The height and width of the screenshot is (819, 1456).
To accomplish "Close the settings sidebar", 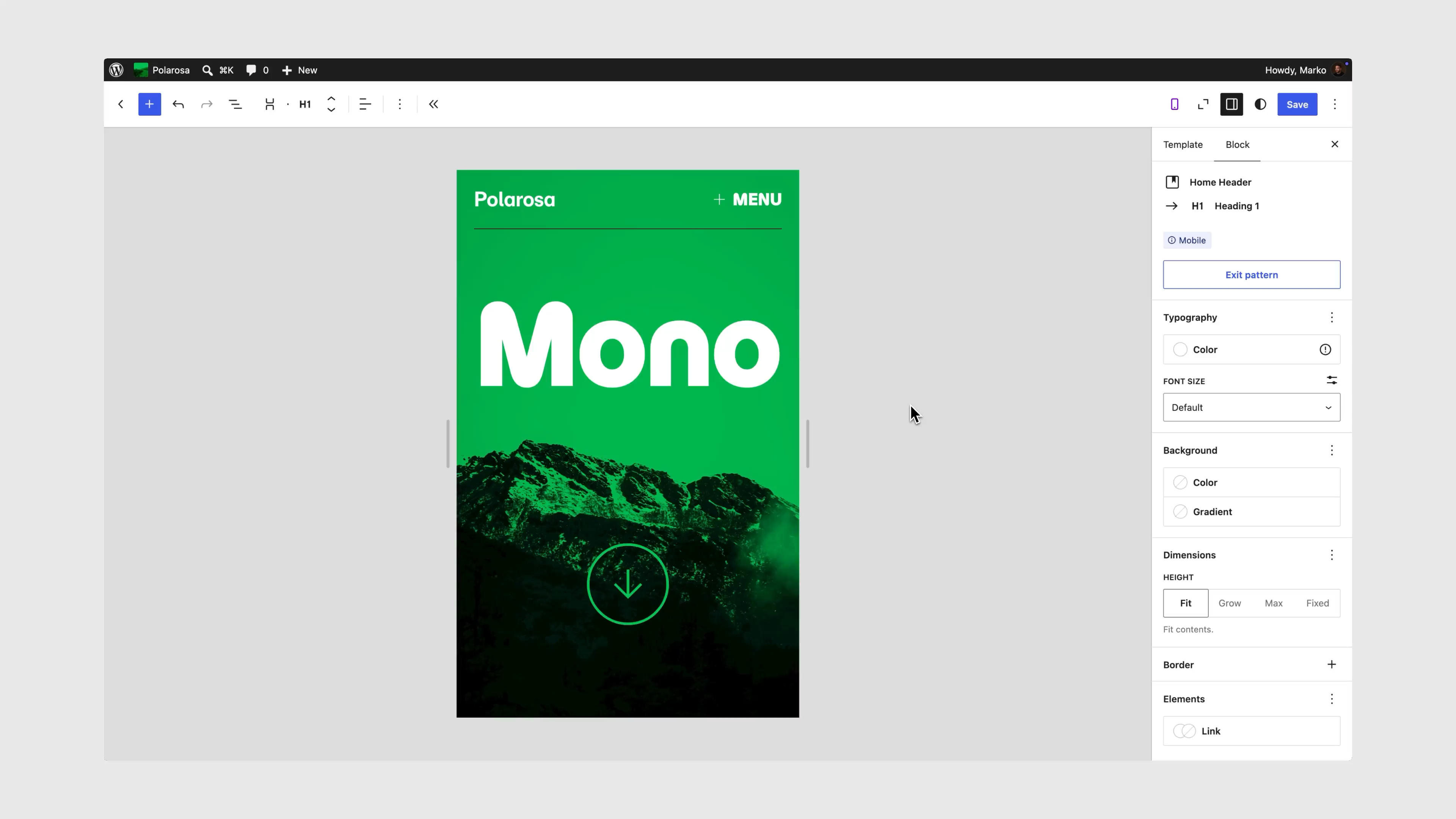I will (1335, 144).
